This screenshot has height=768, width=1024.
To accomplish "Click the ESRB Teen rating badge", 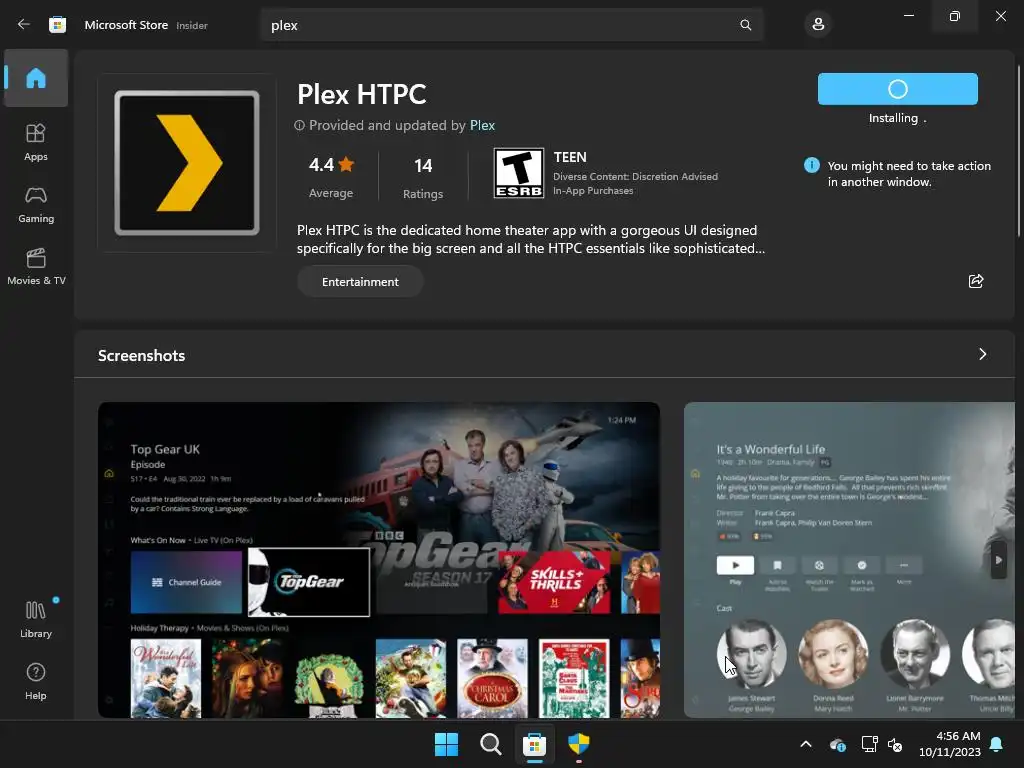I will tap(519, 173).
